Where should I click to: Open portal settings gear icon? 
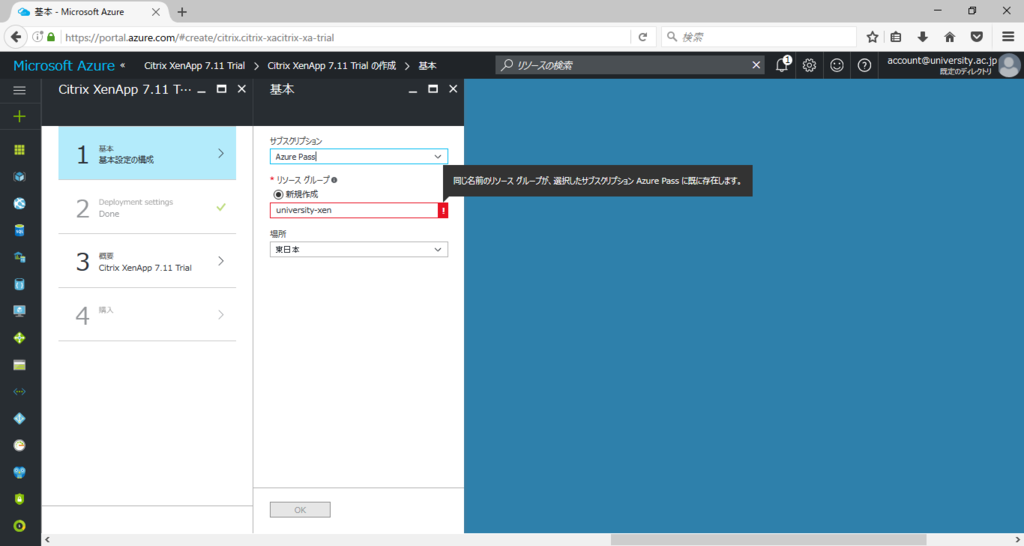pyautogui.click(x=809, y=65)
